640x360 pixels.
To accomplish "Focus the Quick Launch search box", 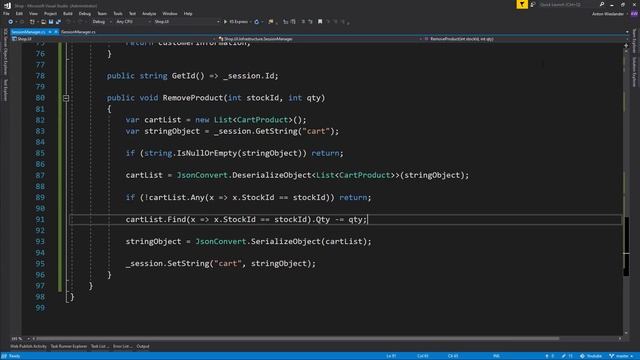I will (x=568, y=4).
